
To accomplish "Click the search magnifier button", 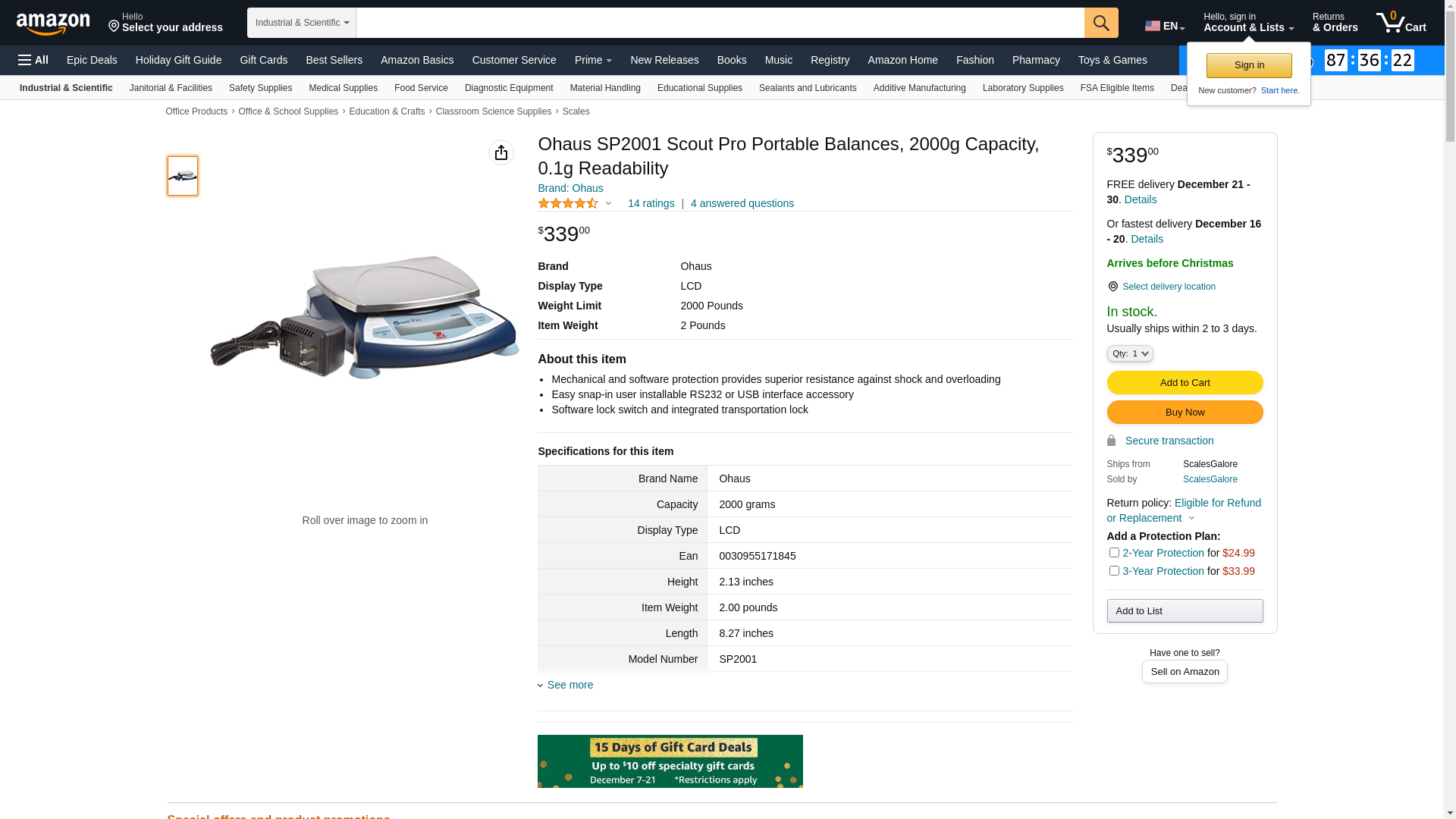I will (x=1100, y=23).
